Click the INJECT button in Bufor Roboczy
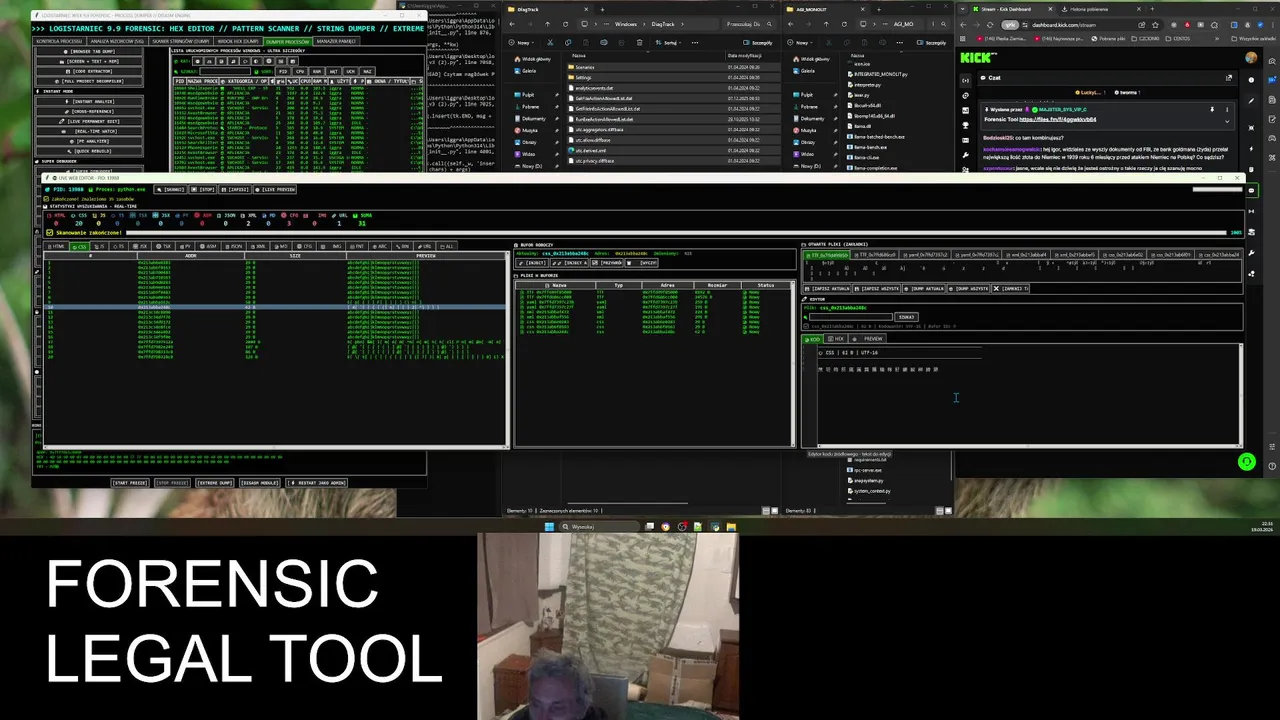The image size is (1280, 720). coord(533,263)
